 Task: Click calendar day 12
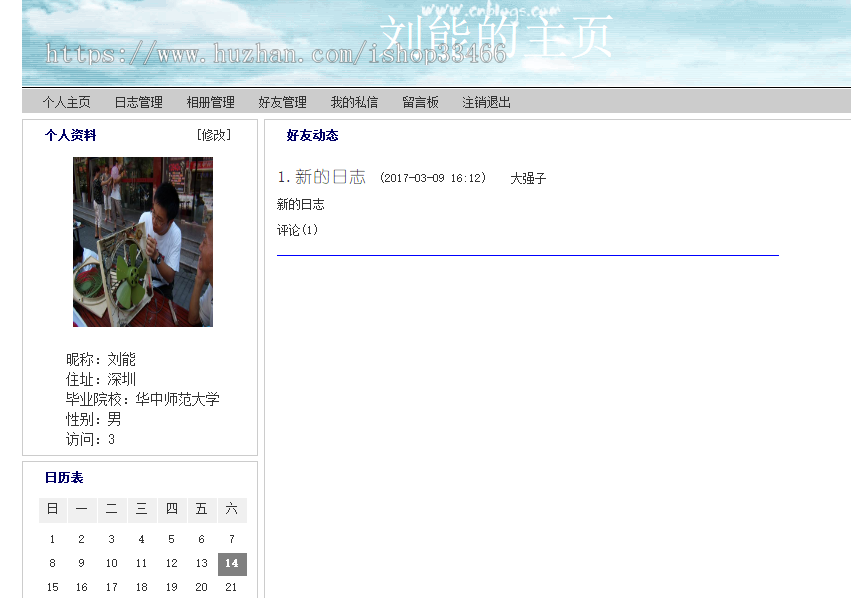(x=172, y=563)
